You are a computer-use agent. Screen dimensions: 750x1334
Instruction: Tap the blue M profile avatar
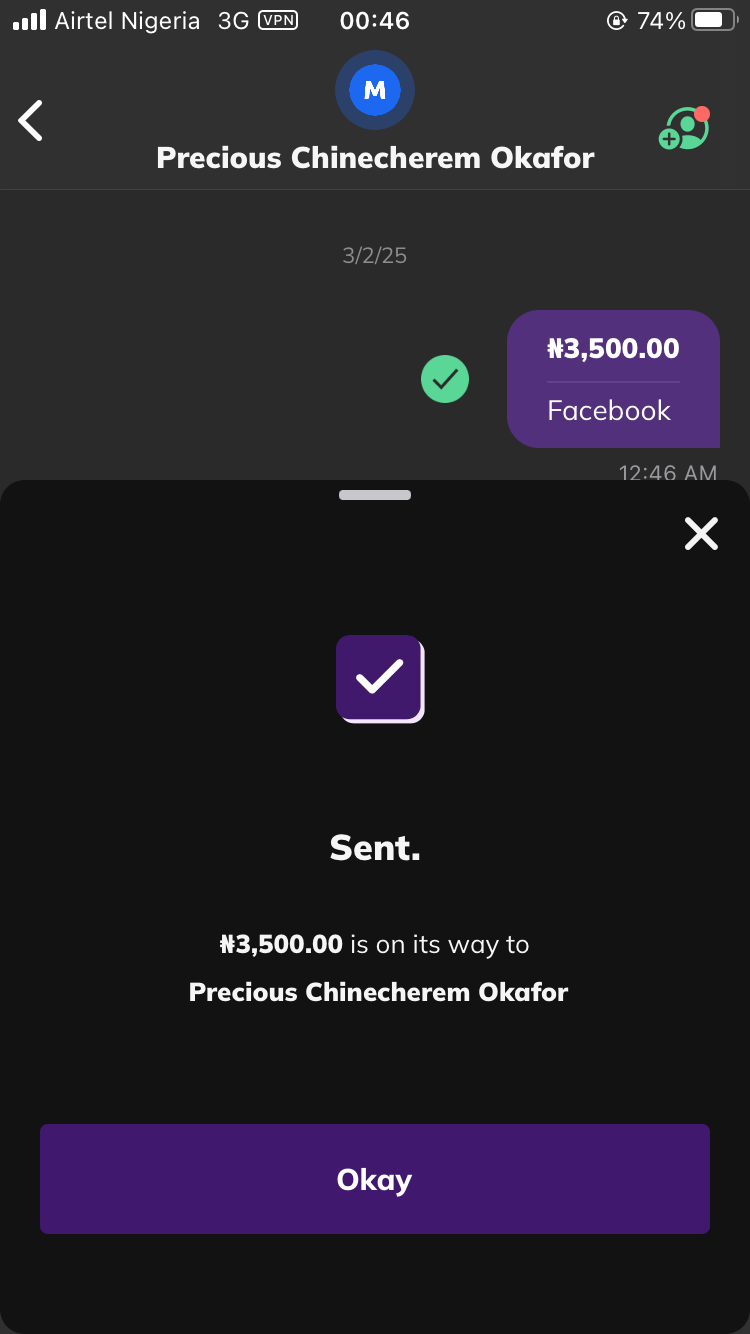click(x=375, y=91)
